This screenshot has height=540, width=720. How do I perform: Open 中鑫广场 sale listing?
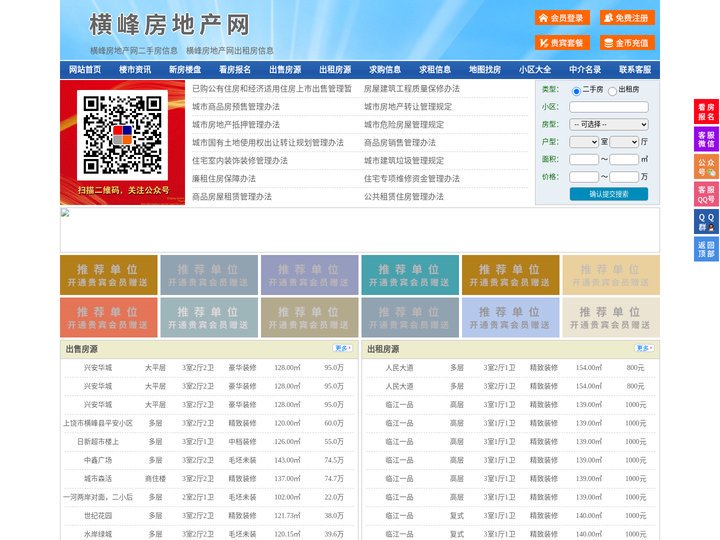[98, 460]
